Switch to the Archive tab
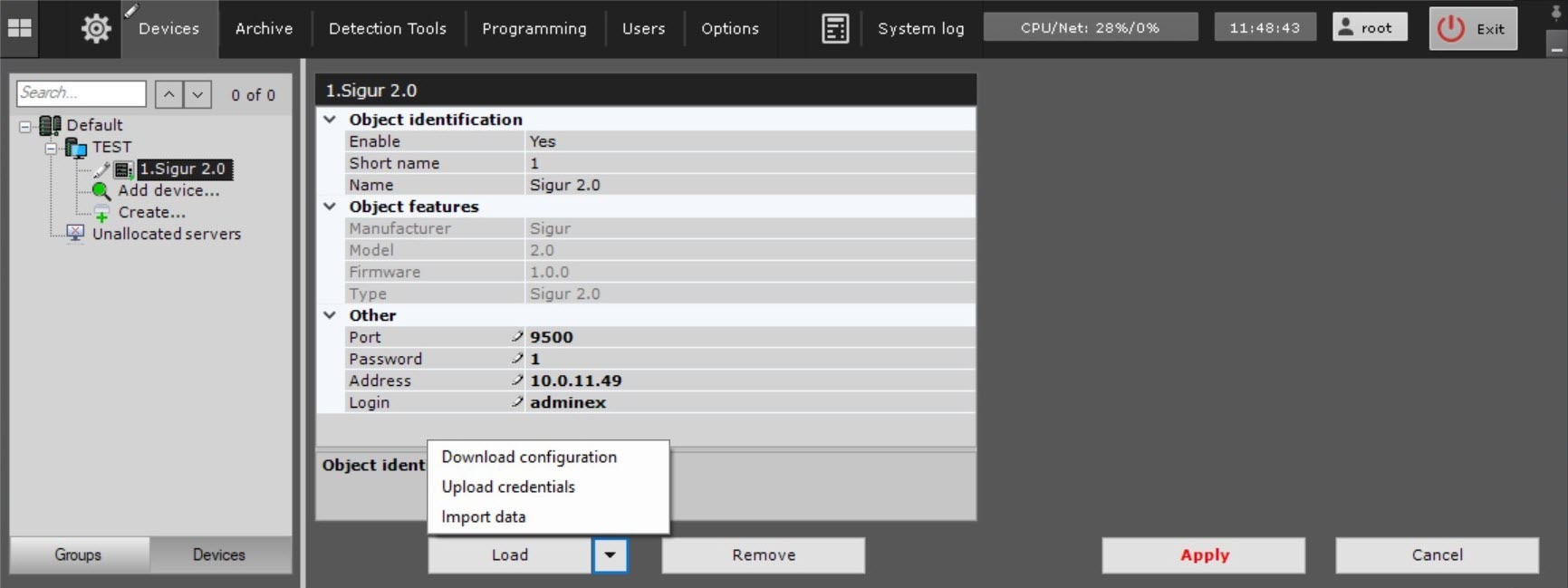1568x588 pixels. click(264, 29)
